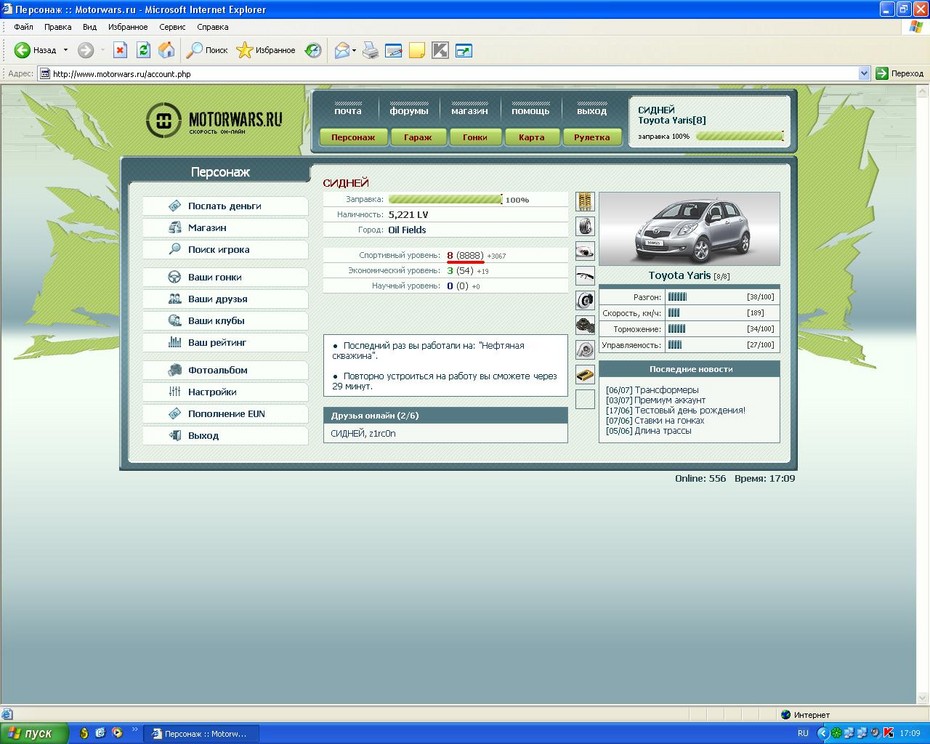This screenshot has width=930, height=744.
Task: Open the Back button history dropdown arrow
Action: pos(66,50)
